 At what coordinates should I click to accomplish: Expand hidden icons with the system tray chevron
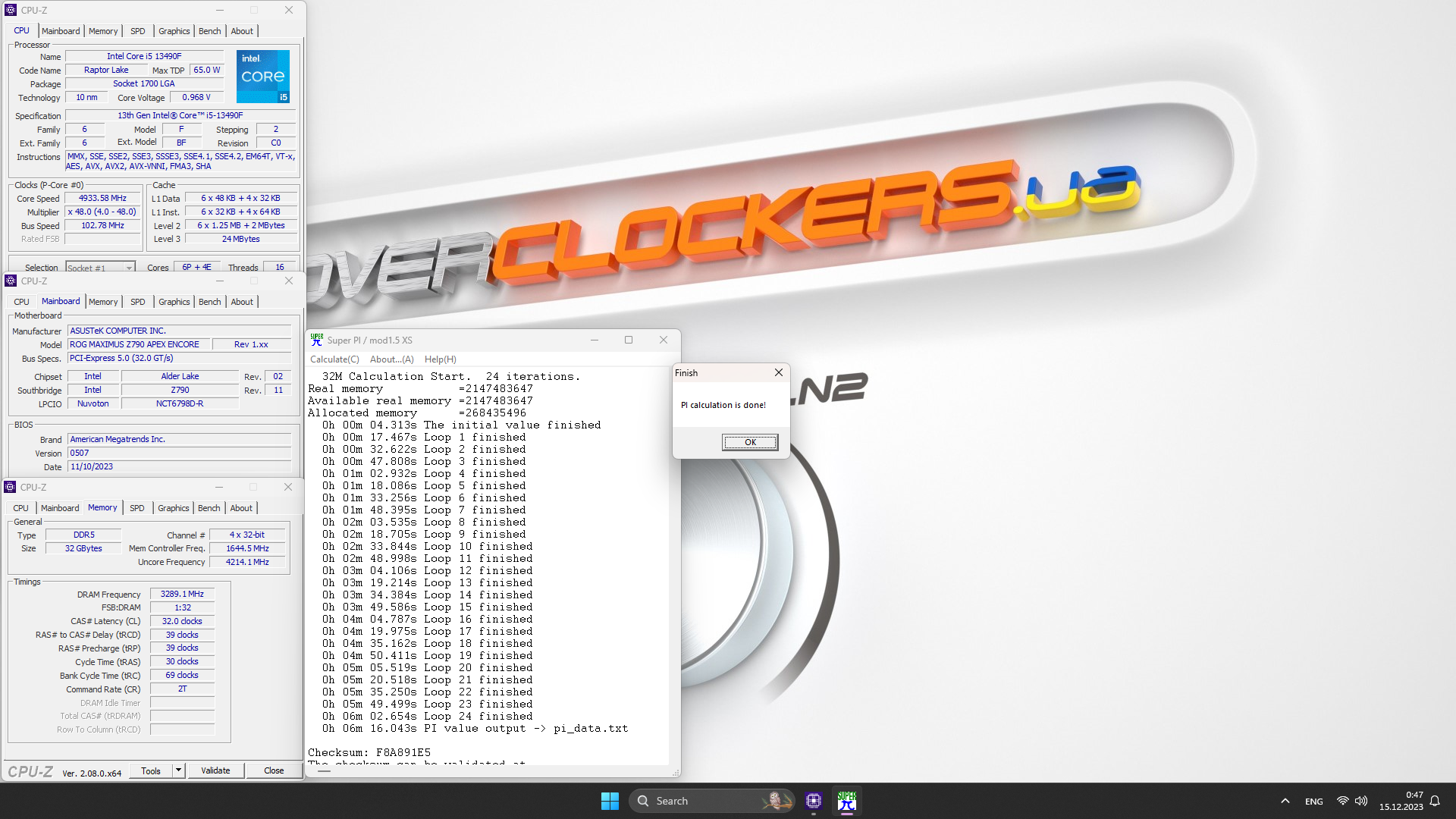(x=1285, y=800)
